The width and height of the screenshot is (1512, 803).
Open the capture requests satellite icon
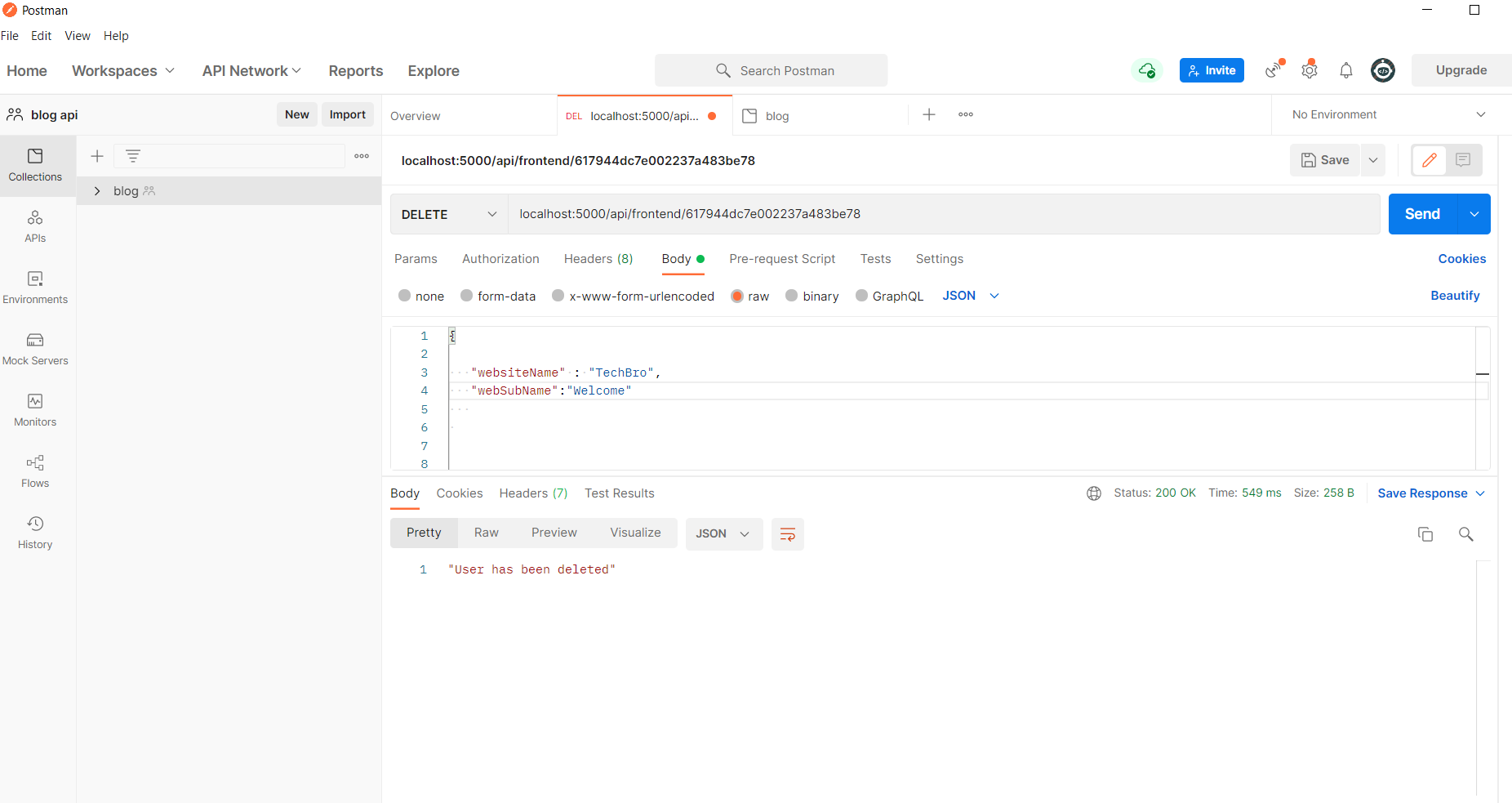point(1274,69)
